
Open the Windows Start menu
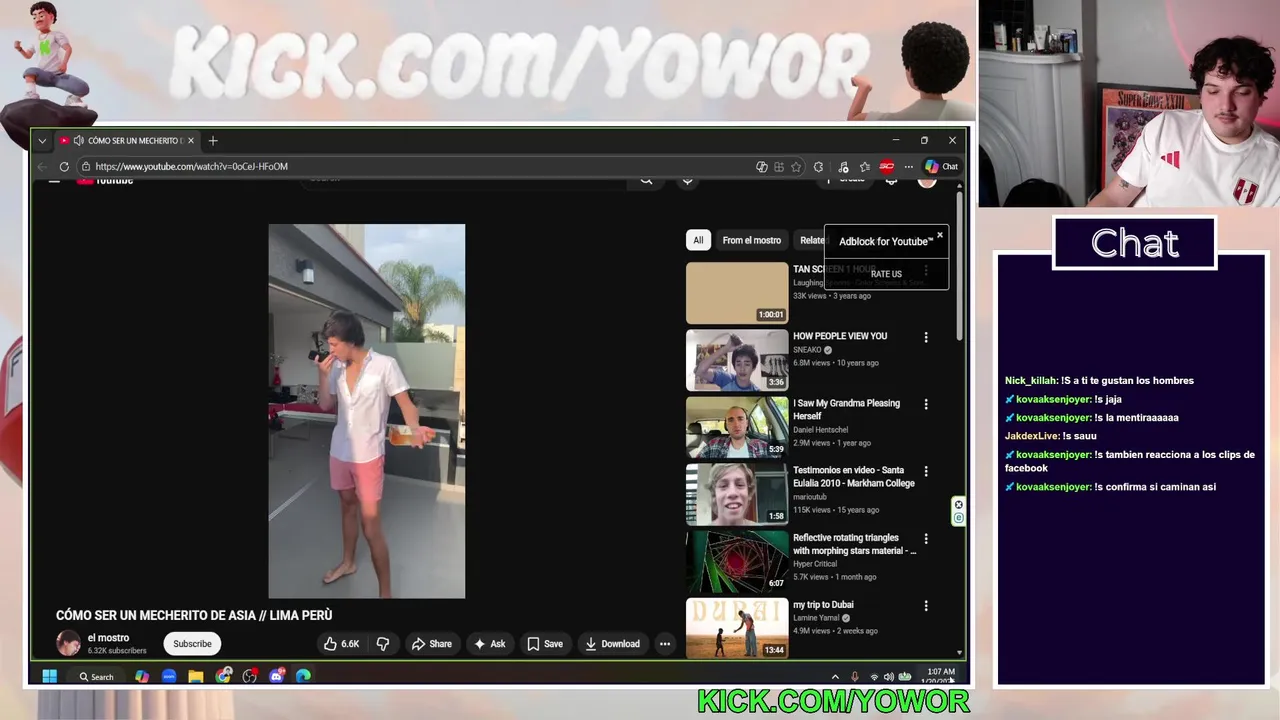[49, 677]
